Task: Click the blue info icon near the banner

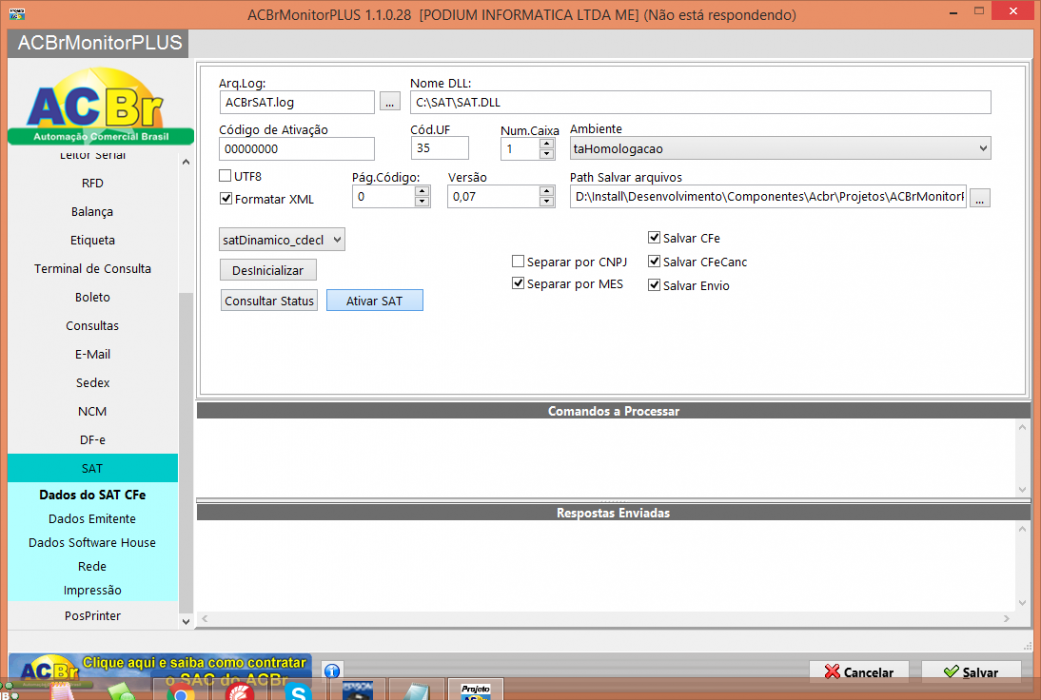Action: (x=332, y=671)
